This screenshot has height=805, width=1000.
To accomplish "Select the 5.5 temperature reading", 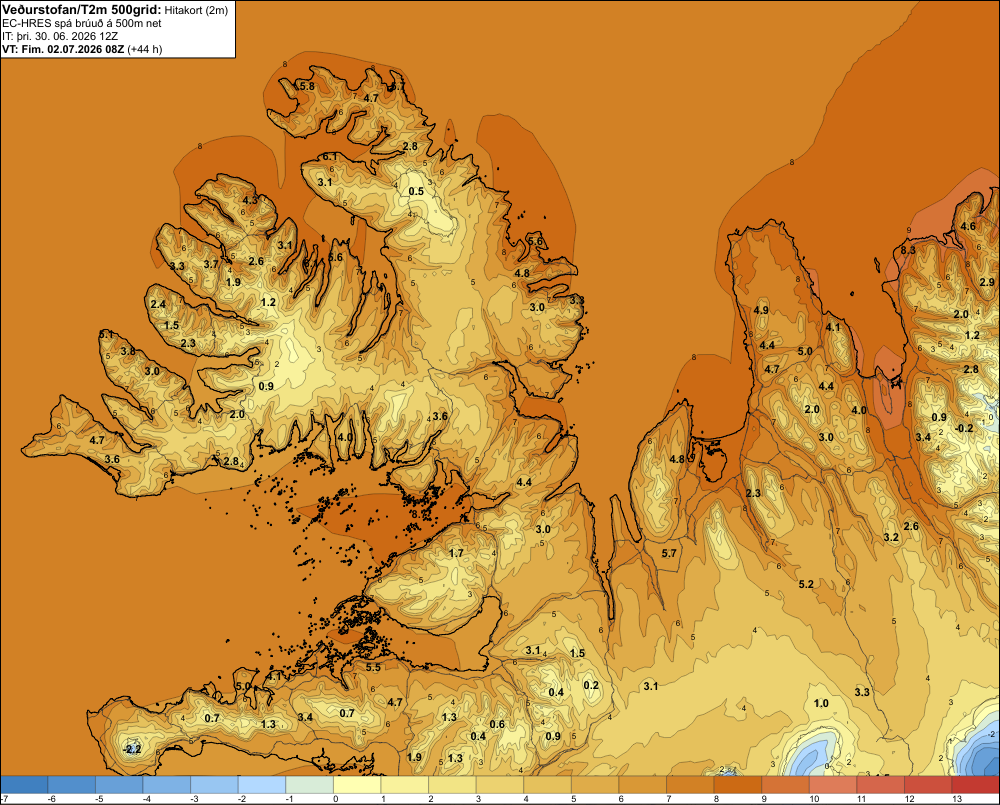I will coord(373,667).
